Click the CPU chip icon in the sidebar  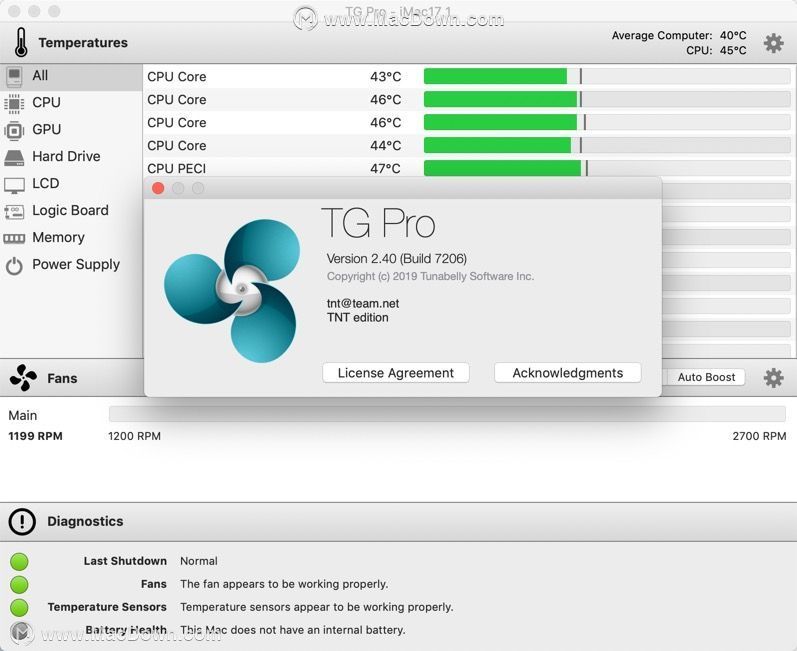pyautogui.click(x=14, y=103)
